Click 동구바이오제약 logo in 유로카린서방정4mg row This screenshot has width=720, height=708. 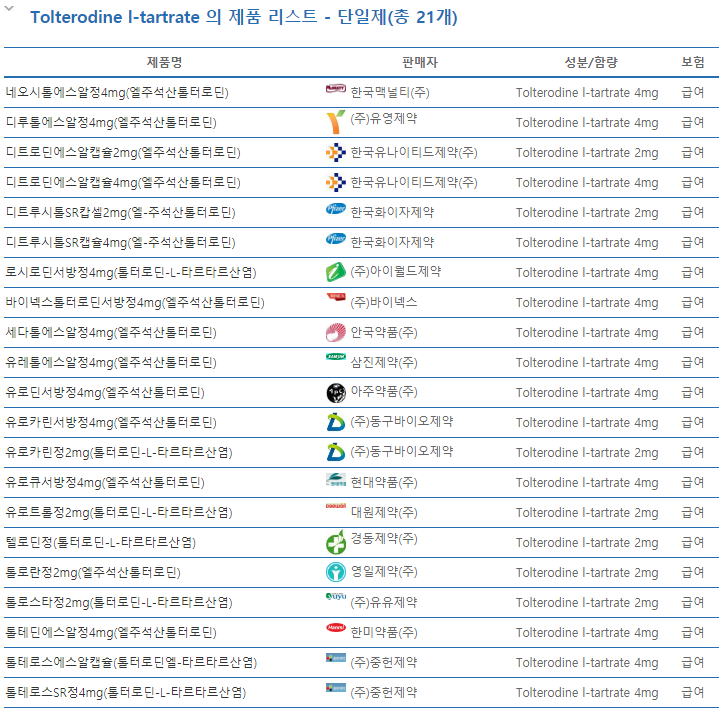336,422
